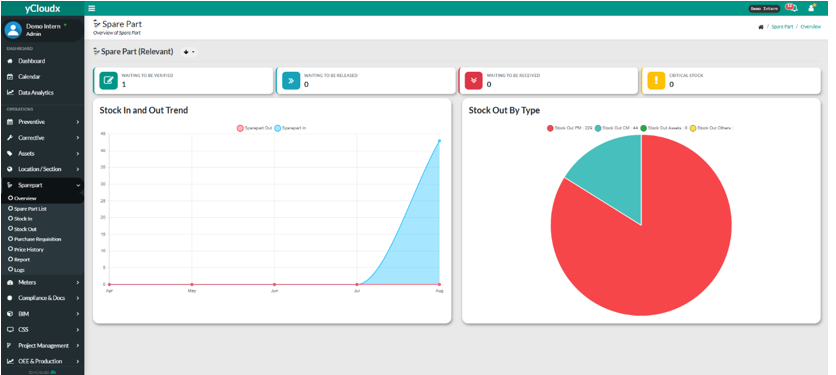Toggle the hamburger sidebar menu
This screenshot has width=836, height=375.
pyautogui.click(x=92, y=8)
